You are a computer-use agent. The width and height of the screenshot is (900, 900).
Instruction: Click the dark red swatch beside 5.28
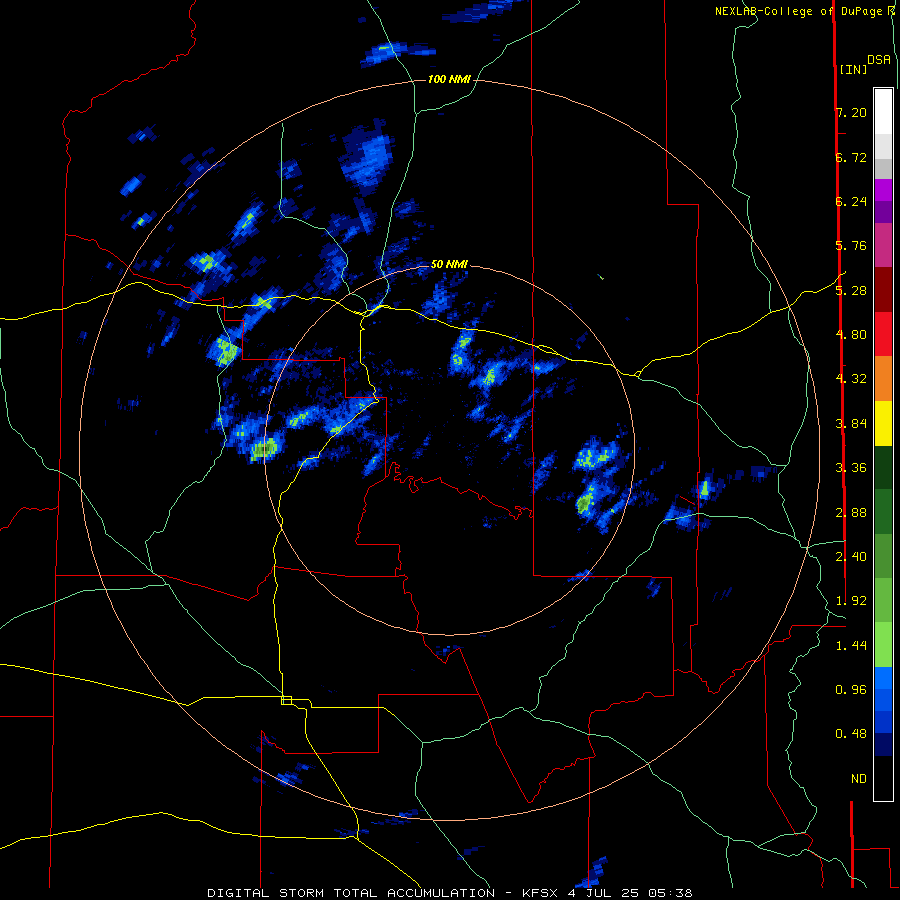[x=883, y=290]
